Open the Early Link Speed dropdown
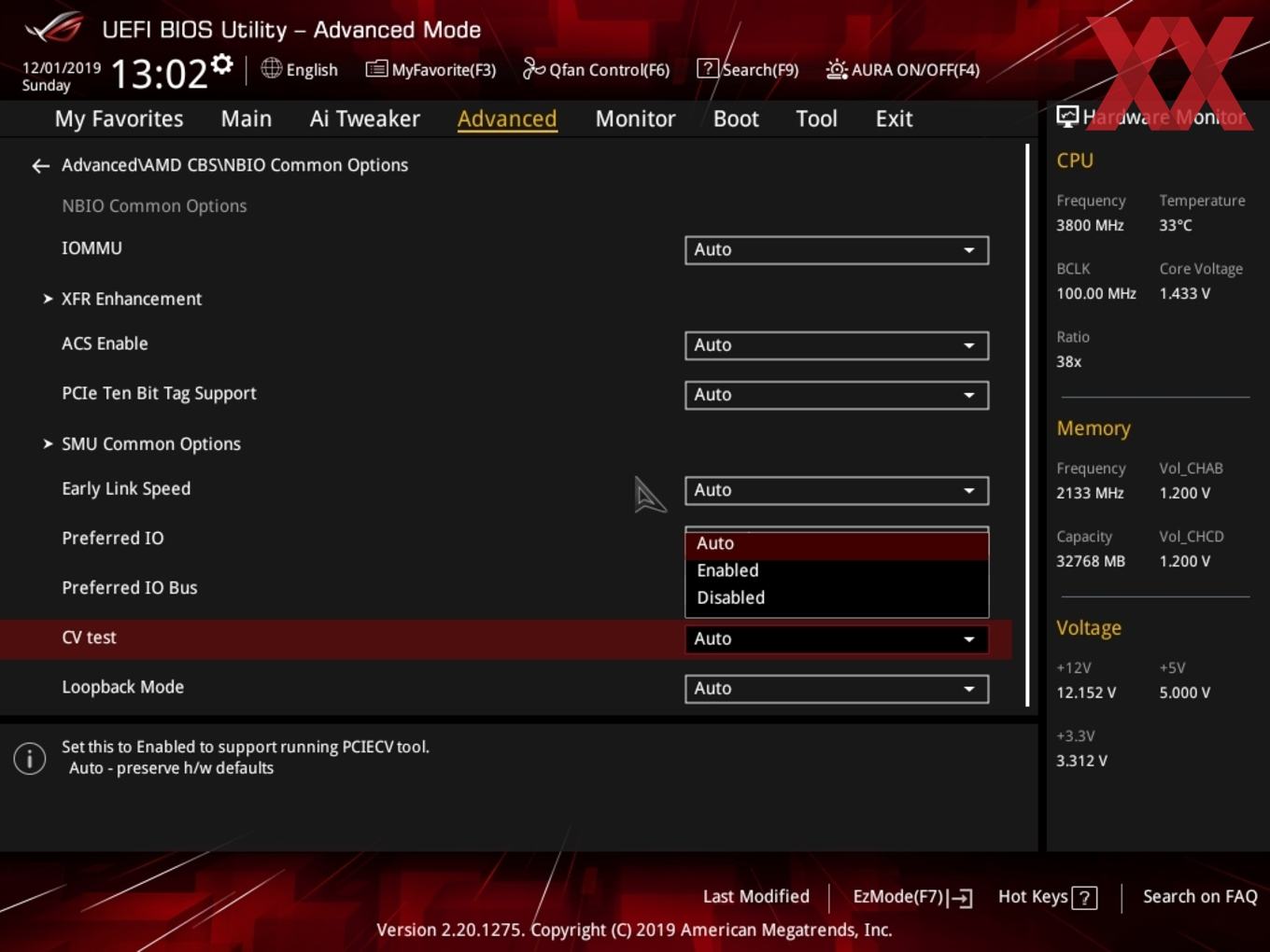Image resolution: width=1270 pixels, height=952 pixels. point(837,490)
